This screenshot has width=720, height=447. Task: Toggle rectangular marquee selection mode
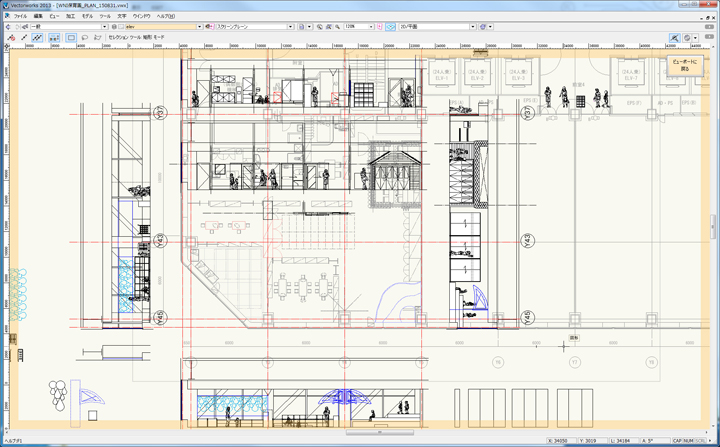click(71, 38)
